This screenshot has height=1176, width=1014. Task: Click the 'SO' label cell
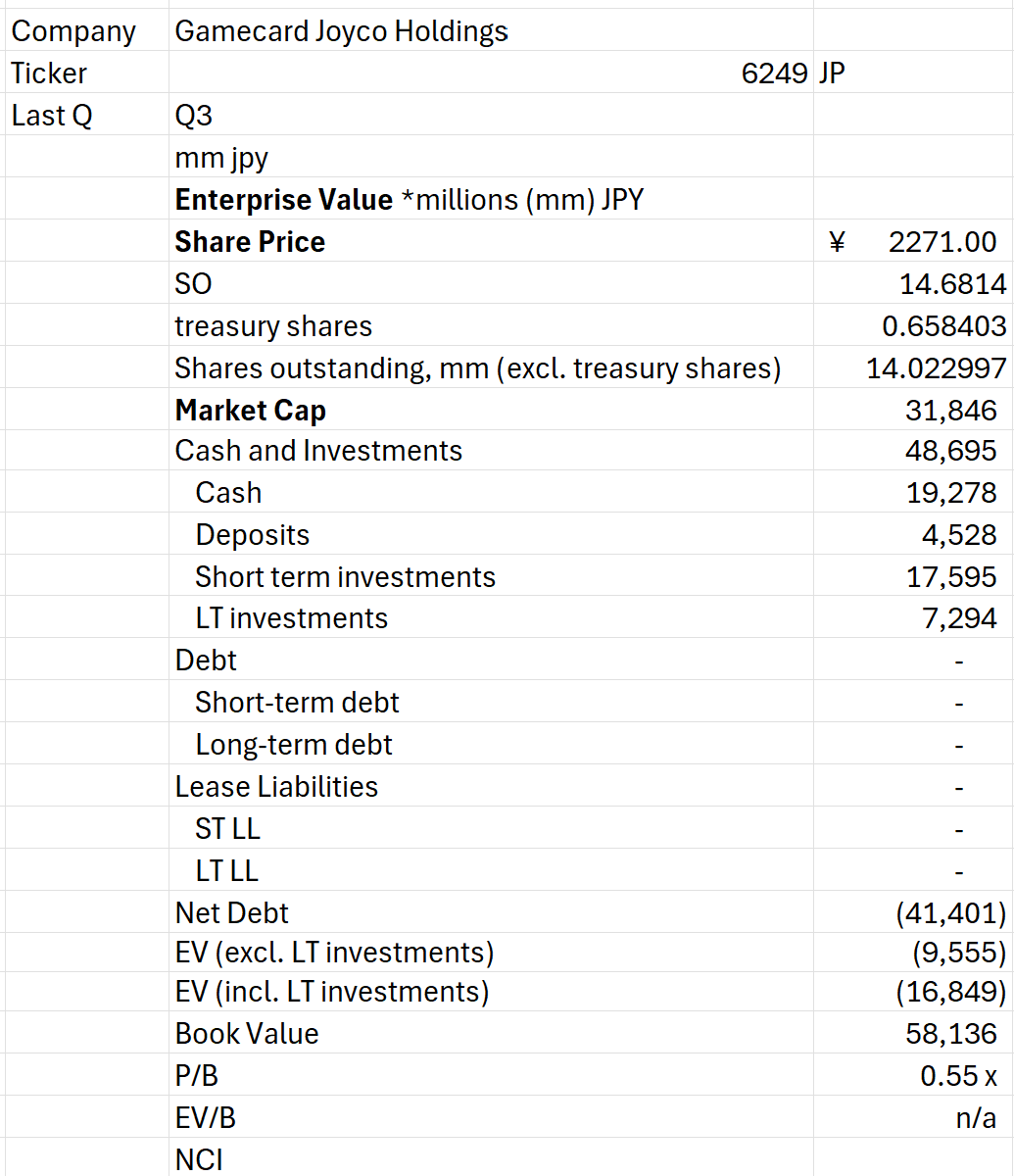click(193, 284)
